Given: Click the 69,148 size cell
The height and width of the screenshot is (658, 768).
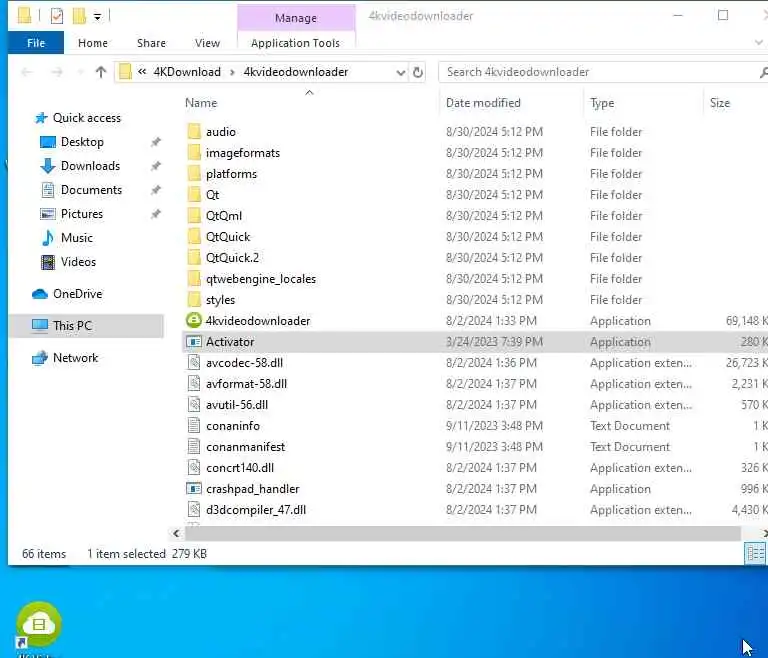Looking at the screenshot, I should pyautogui.click(x=746, y=321).
